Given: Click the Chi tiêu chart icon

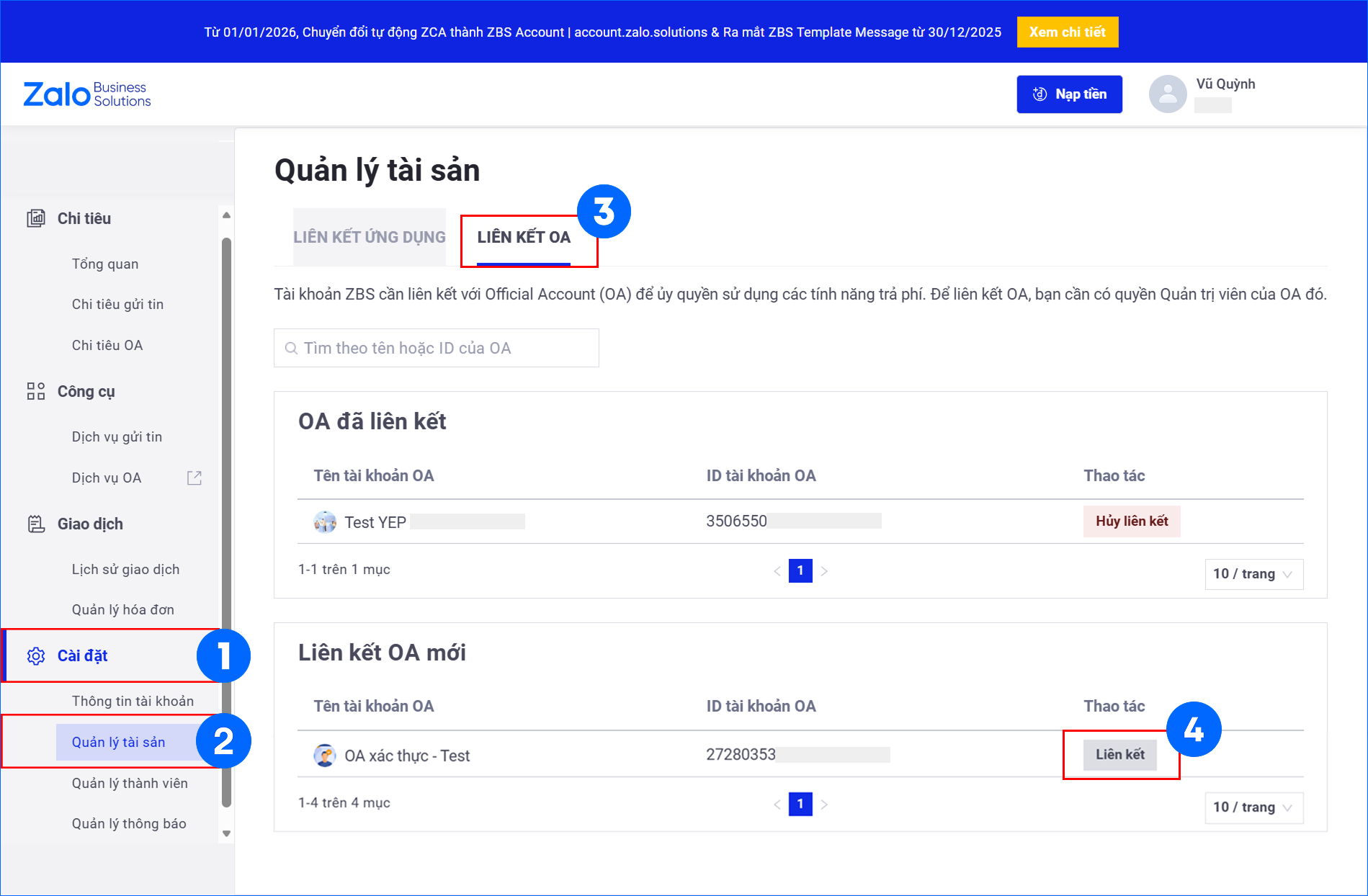Looking at the screenshot, I should tap(36, 219).
